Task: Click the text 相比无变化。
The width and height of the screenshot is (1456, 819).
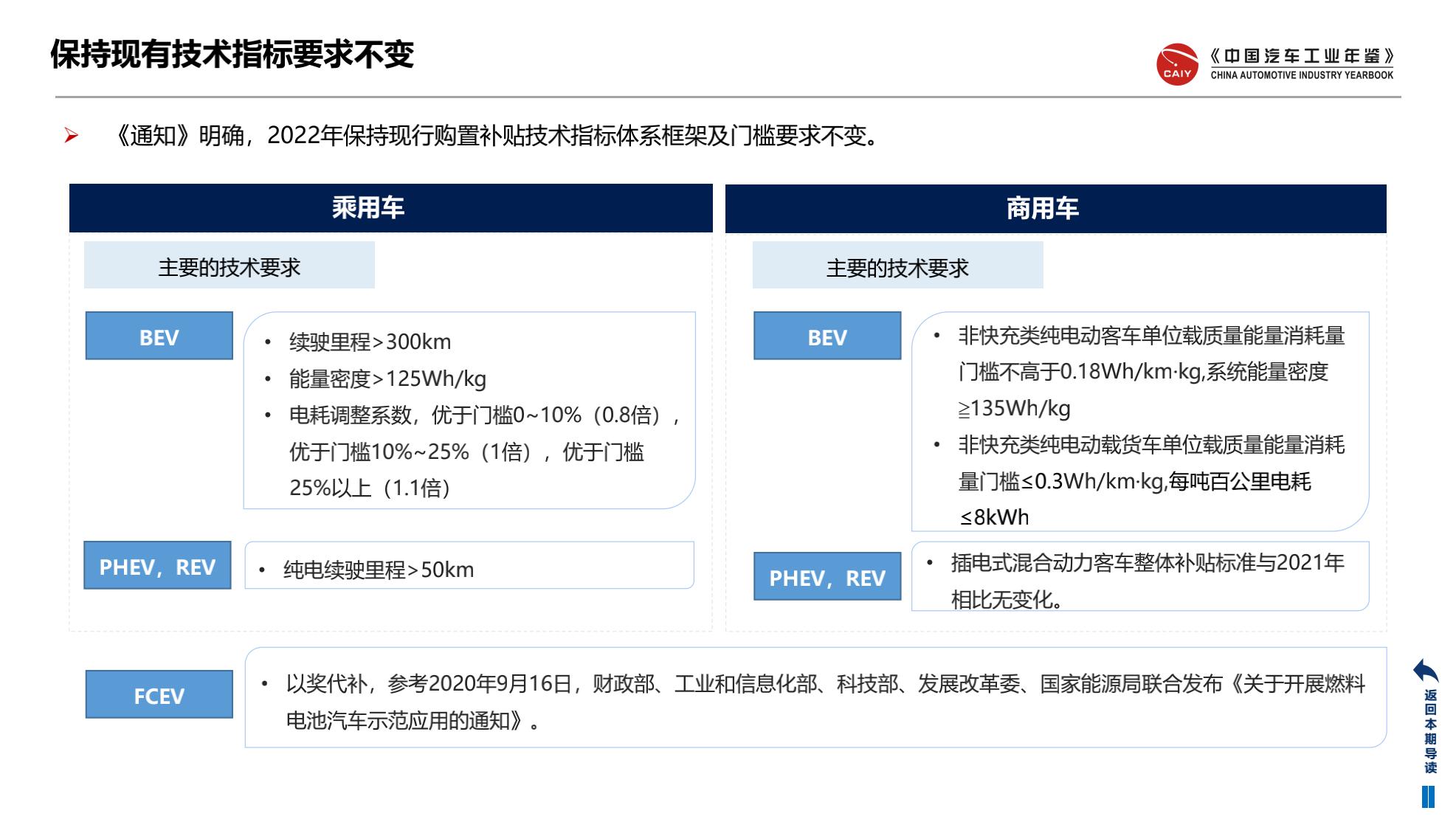Action: click(1007, 600)
